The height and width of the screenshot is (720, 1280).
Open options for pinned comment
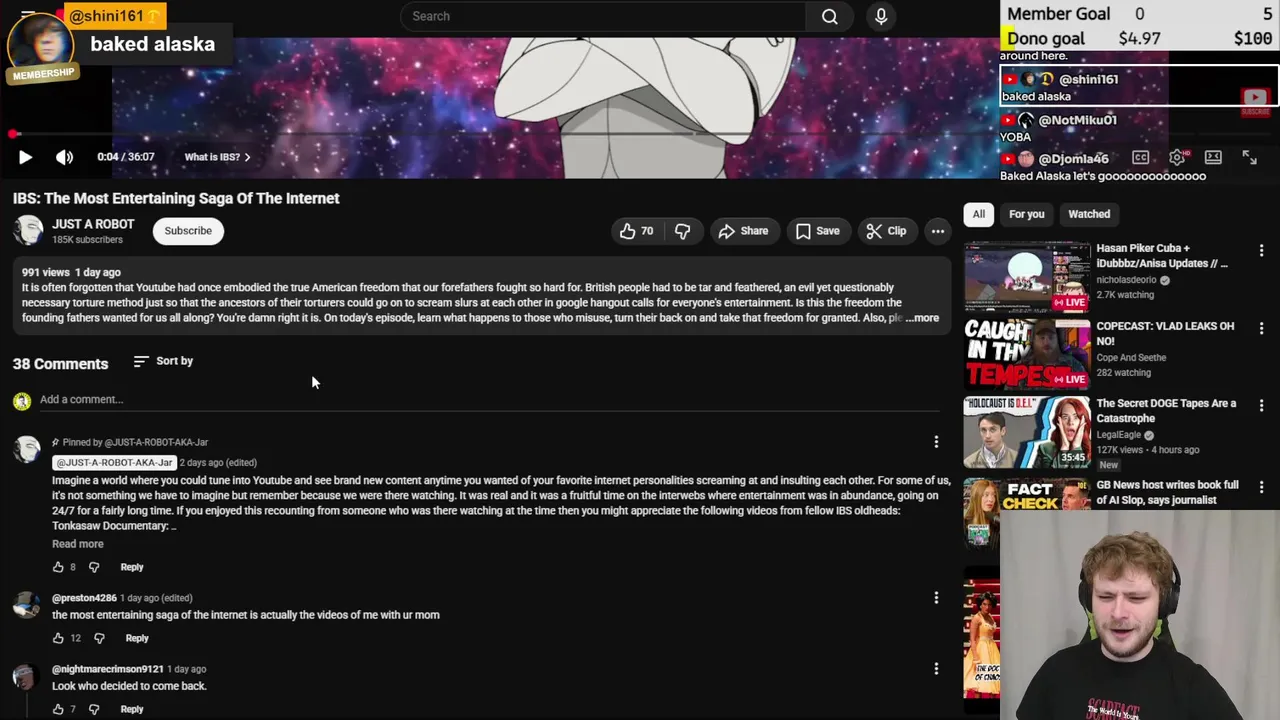point(936,442)
